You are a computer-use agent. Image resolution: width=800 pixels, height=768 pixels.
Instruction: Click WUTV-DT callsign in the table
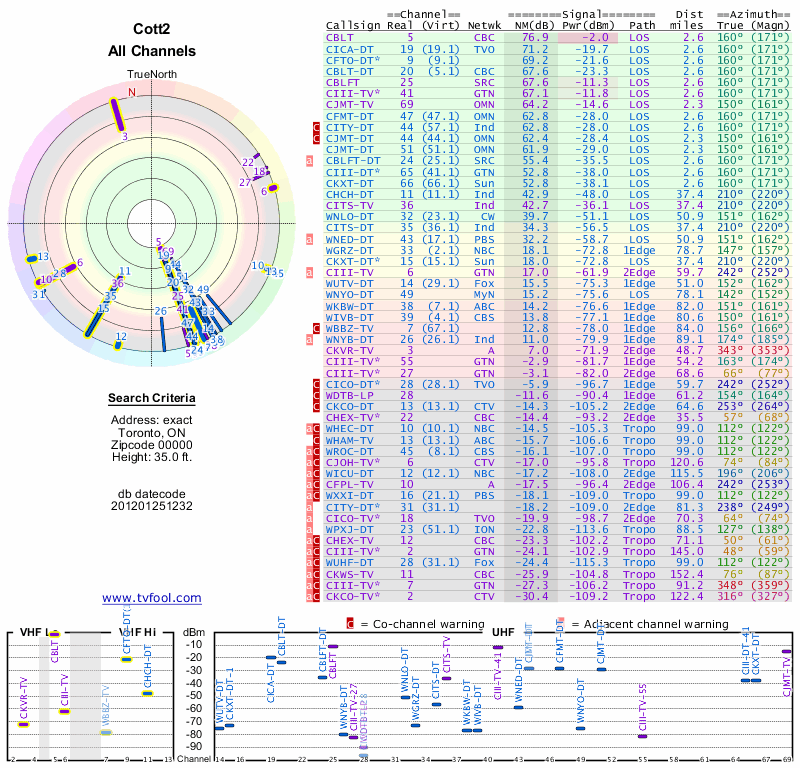point(350,283)
